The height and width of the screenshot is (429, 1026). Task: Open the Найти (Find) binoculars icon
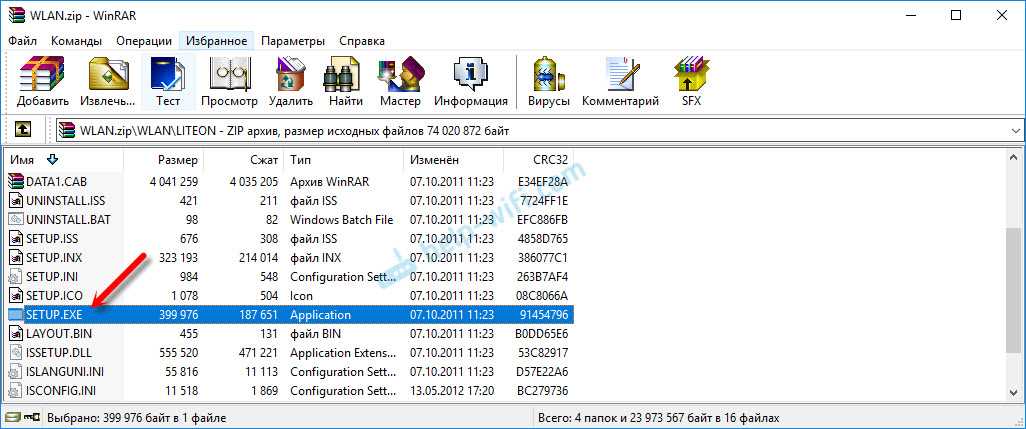[346, 82]
